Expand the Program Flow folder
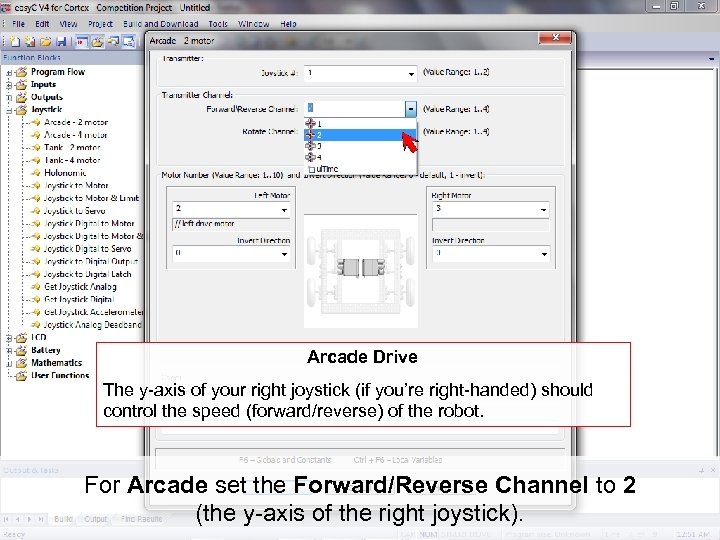720x540 pixels. click(x=9, y=72)
